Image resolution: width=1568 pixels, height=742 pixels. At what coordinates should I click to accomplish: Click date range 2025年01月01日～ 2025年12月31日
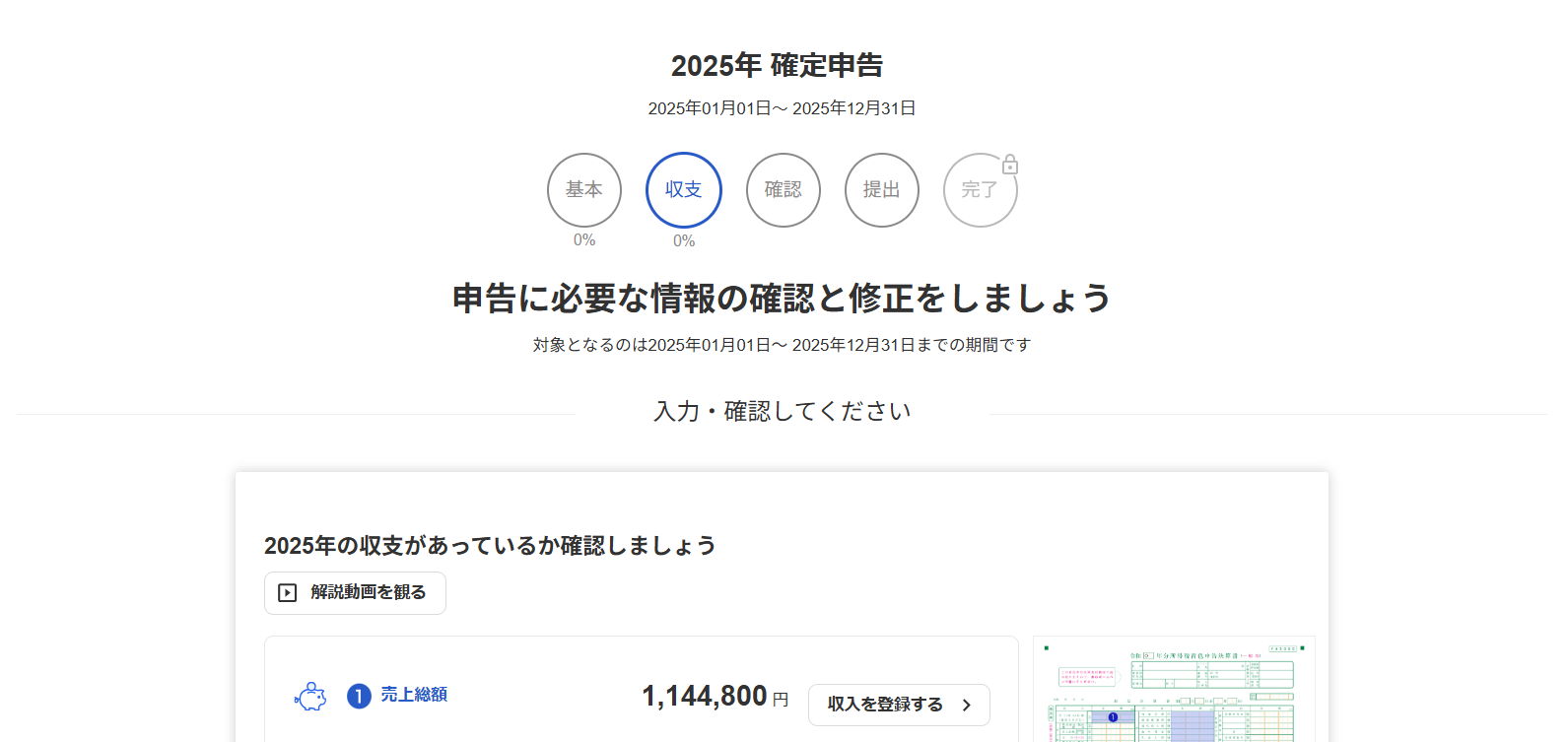[783, 108]
